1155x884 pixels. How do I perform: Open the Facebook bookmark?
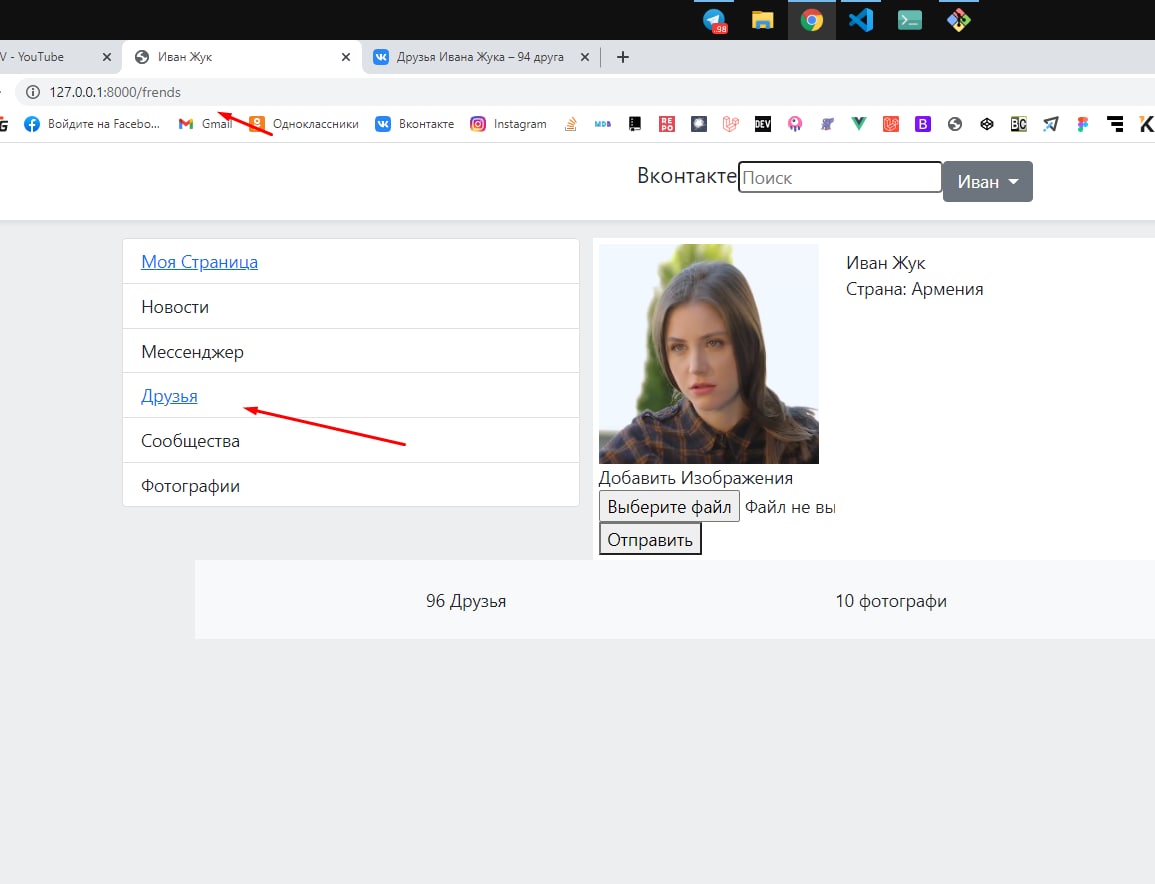pos(91,124)
